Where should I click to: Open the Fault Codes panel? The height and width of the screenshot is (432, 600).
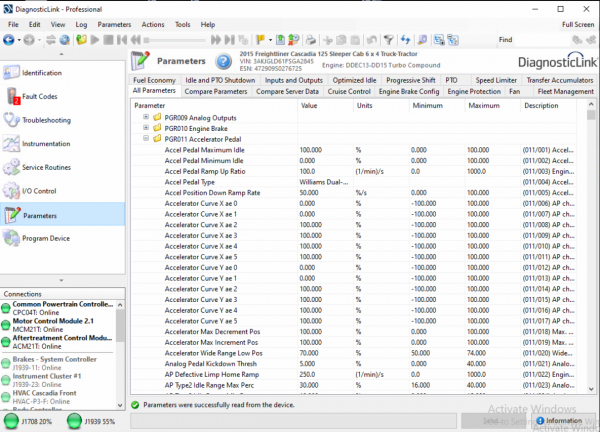pyautogui.click(x=40, y=96)
